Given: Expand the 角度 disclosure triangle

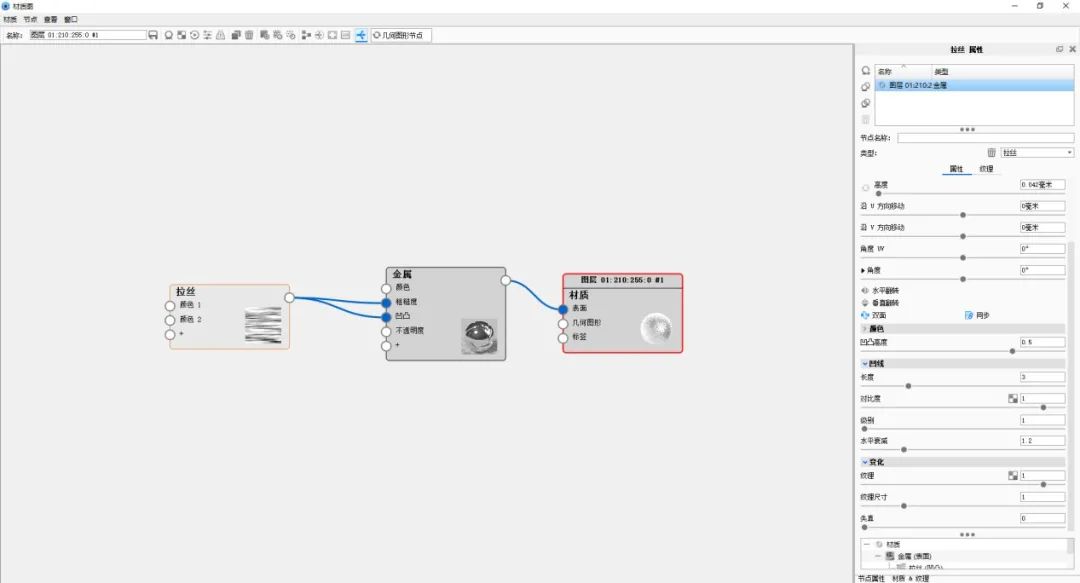Looking at the screenshot, I should [x=863, y=271].
